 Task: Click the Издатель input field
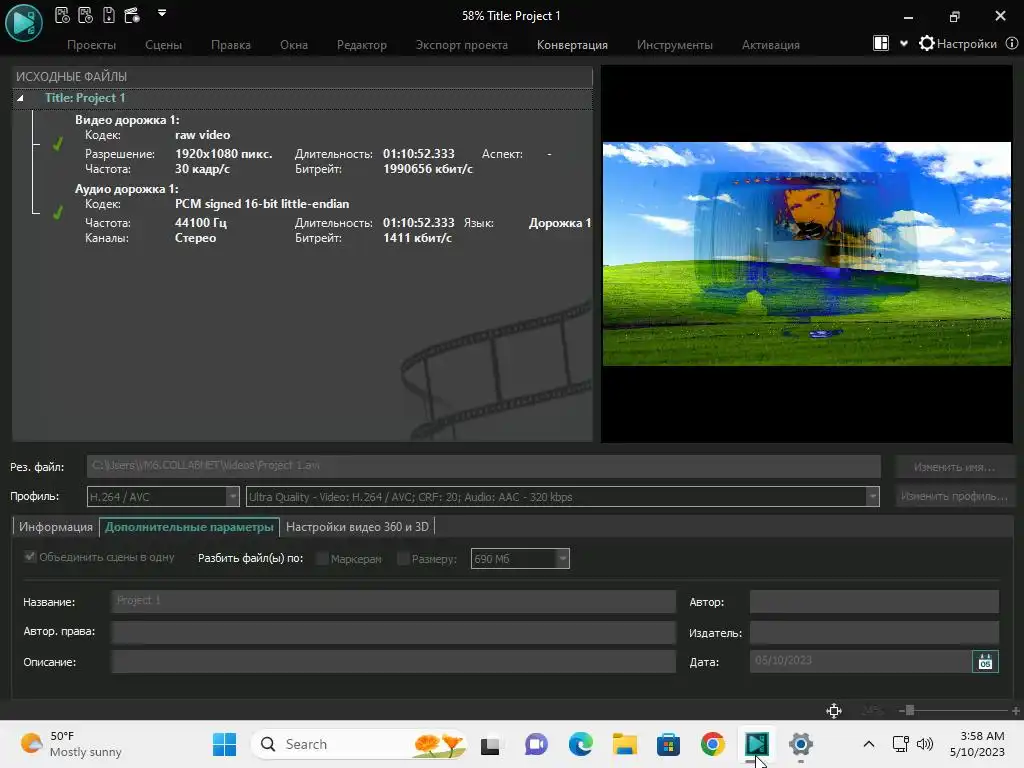click(874, 632)
